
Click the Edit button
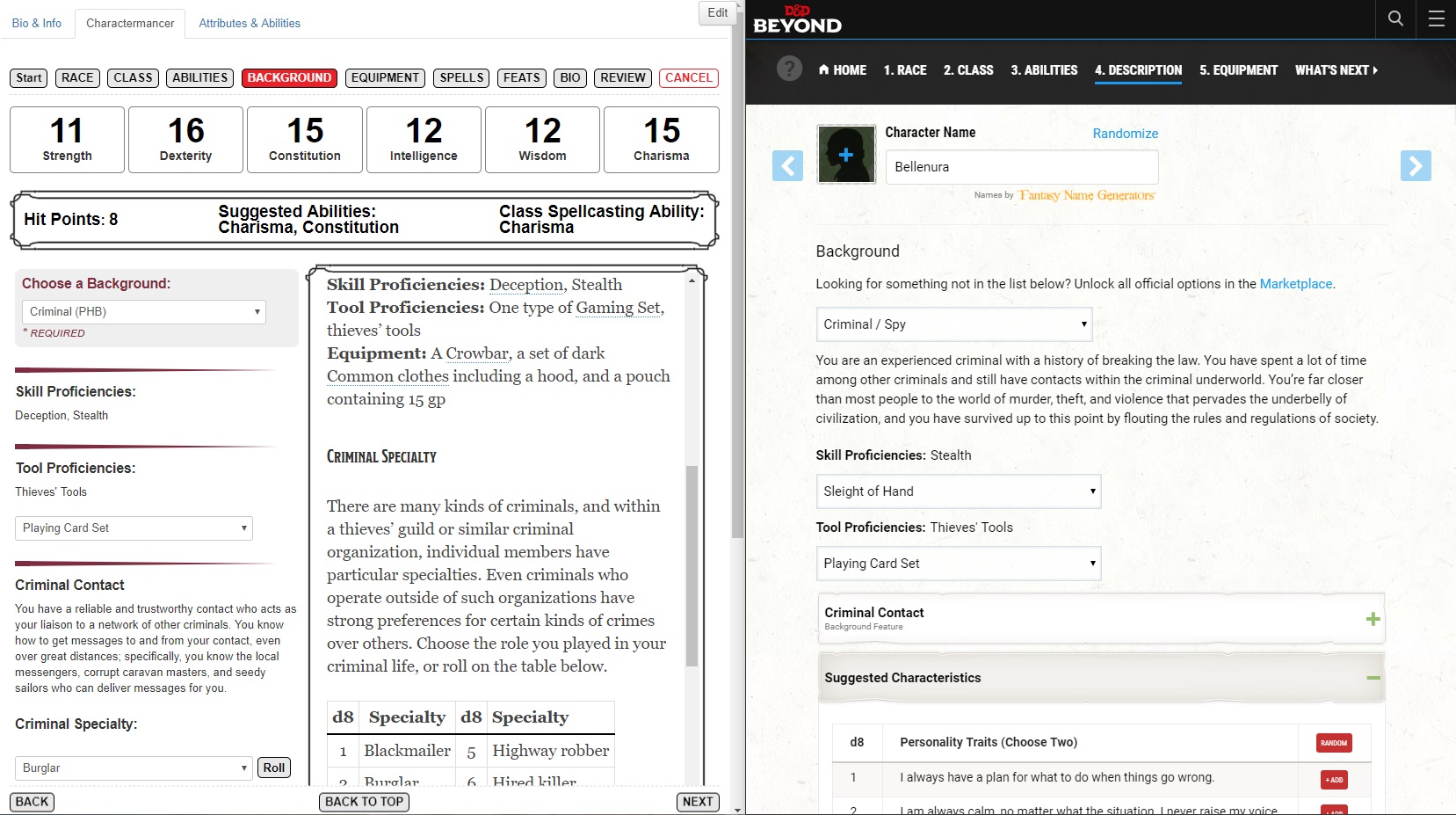(718, 12)
